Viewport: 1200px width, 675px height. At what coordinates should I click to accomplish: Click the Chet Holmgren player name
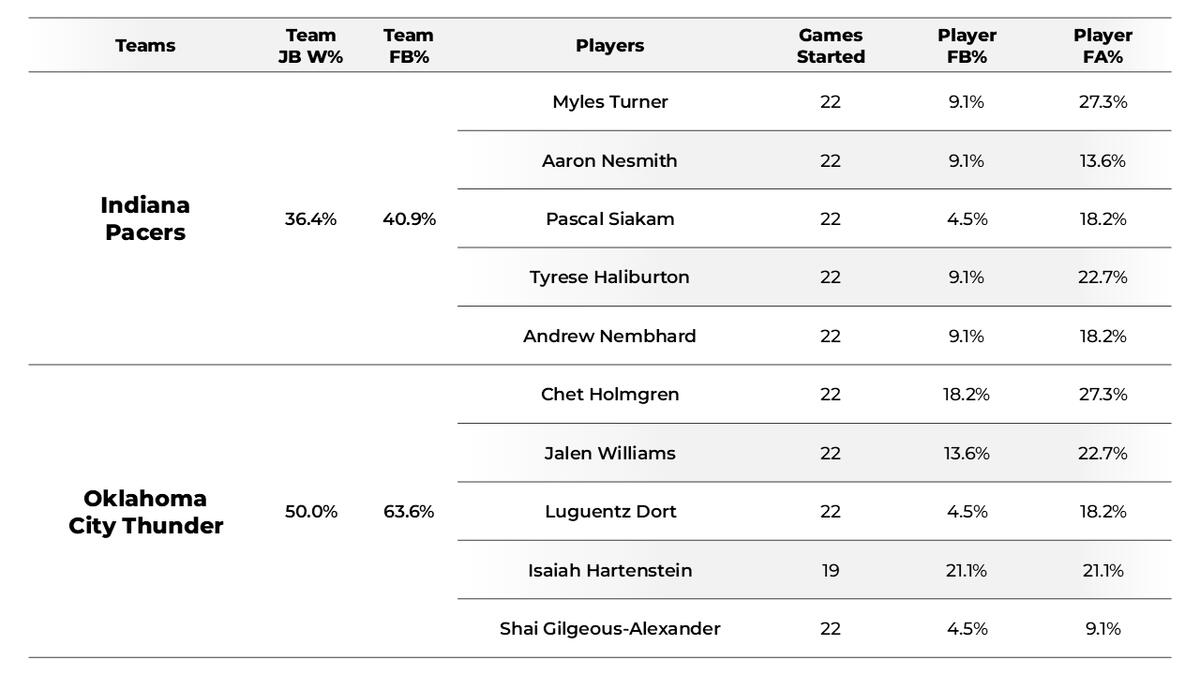click(x=610, y=394)
